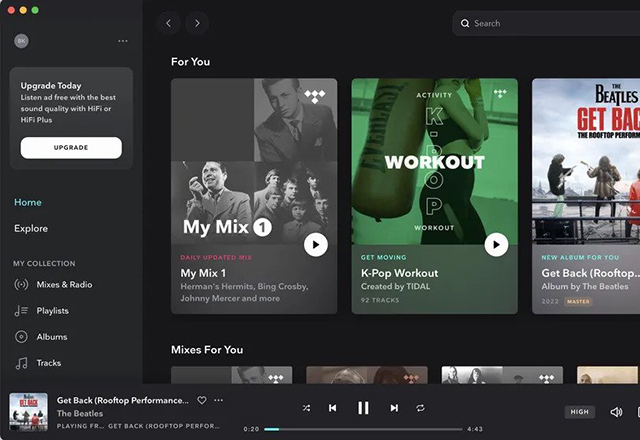Toggle shuffle playback
The width and height of the screenshot is (640, 440).
[x=307, y=408]
